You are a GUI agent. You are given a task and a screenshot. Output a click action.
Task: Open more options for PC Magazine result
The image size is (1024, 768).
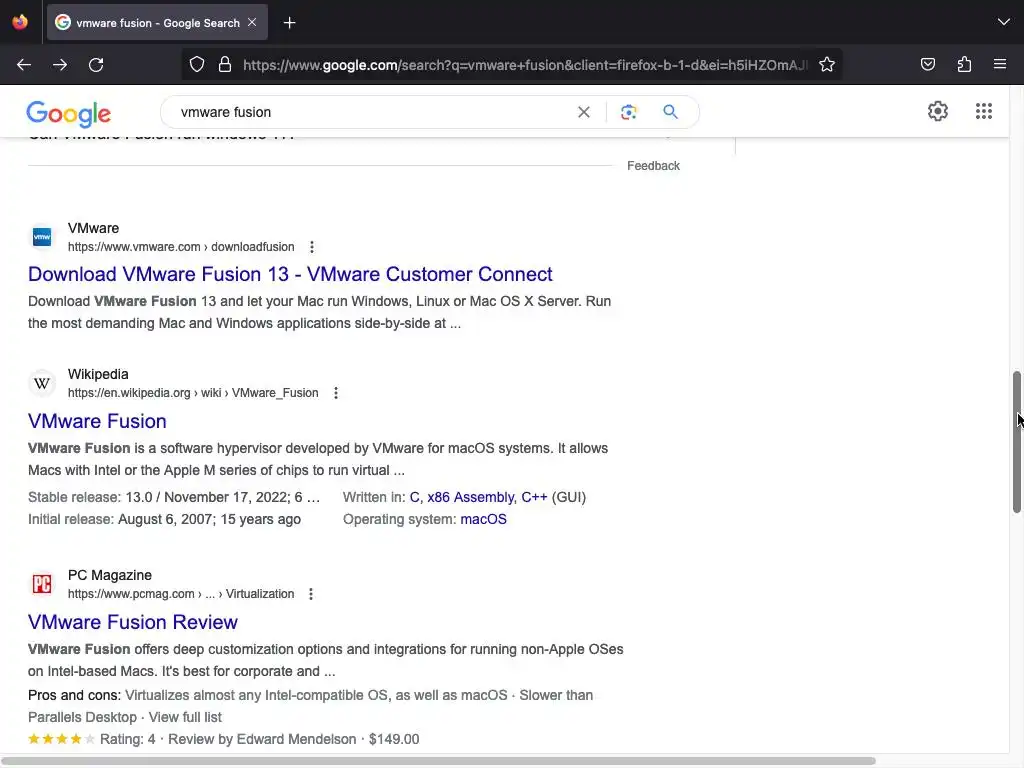click(311, 594)
